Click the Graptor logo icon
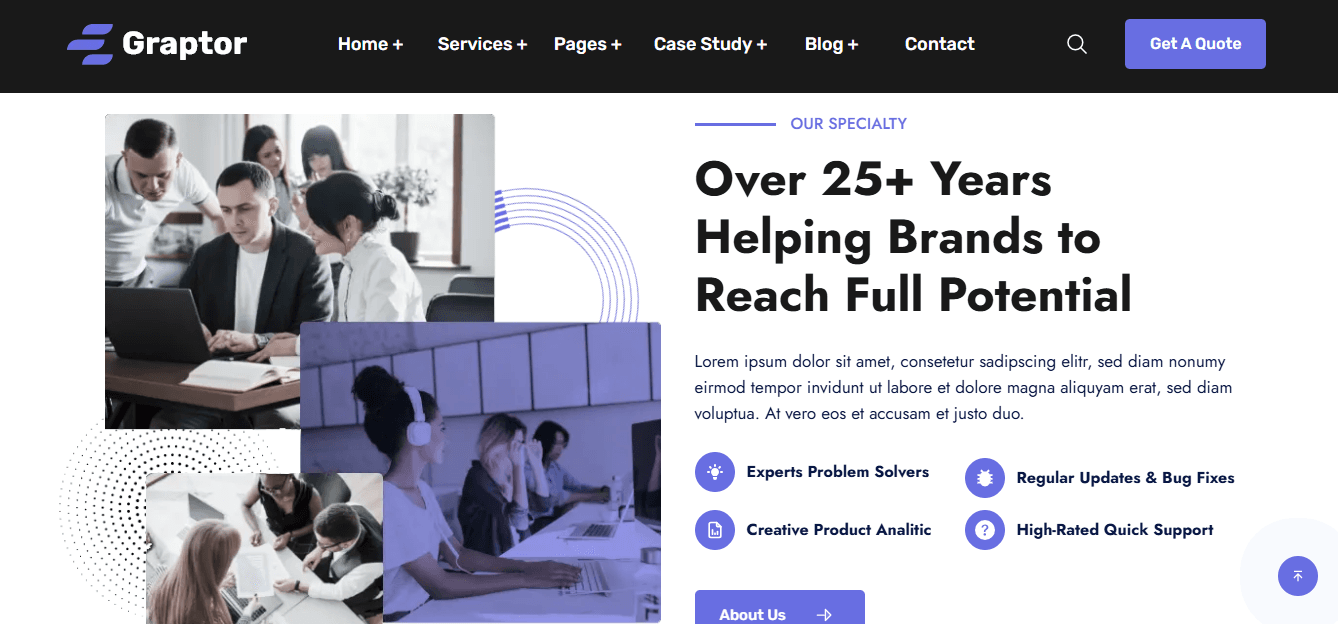Viewport: 1338px width, 624px height. click(90, 44)
